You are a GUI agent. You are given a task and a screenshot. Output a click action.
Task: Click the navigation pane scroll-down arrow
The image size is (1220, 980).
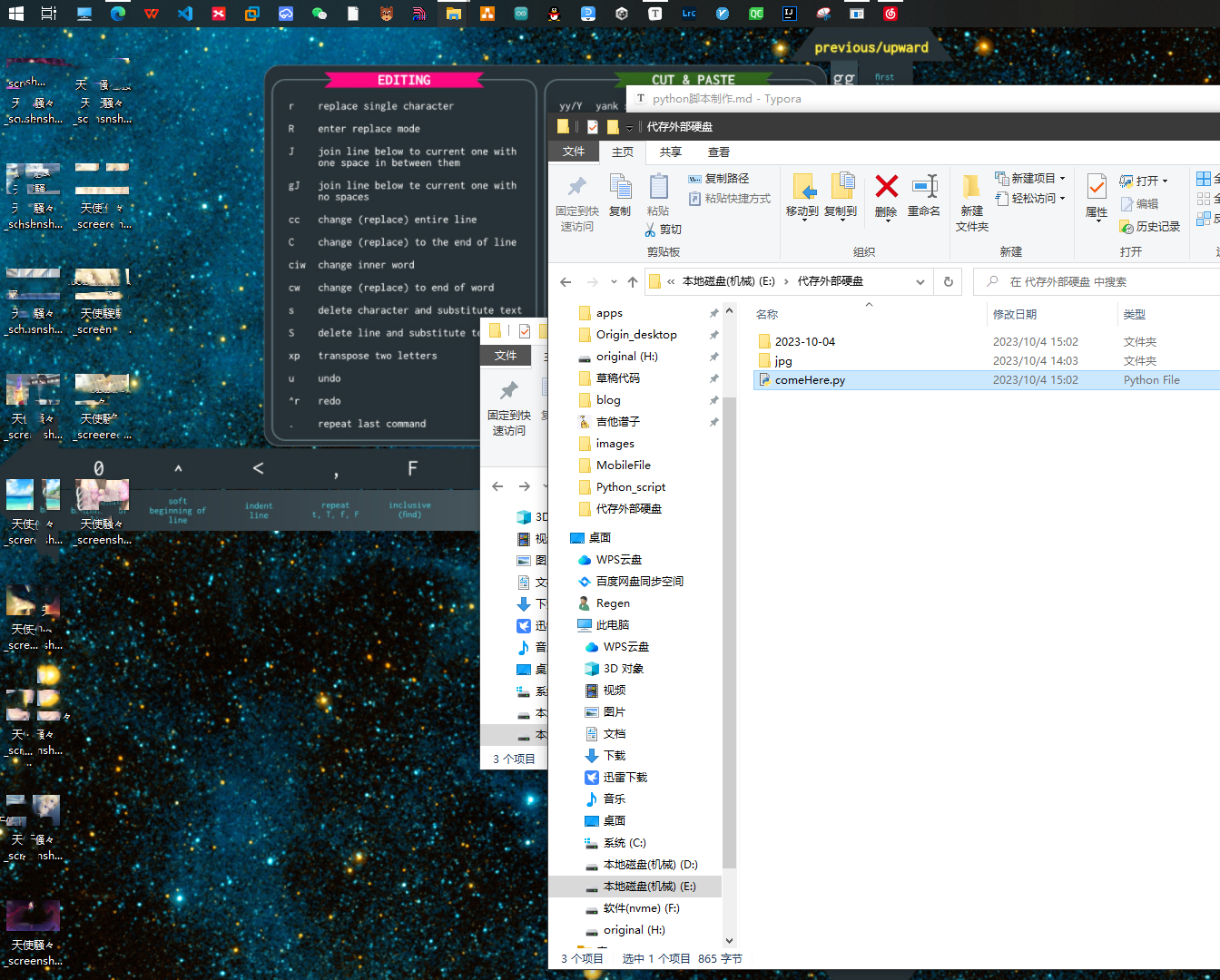click(x=729, y=941)
